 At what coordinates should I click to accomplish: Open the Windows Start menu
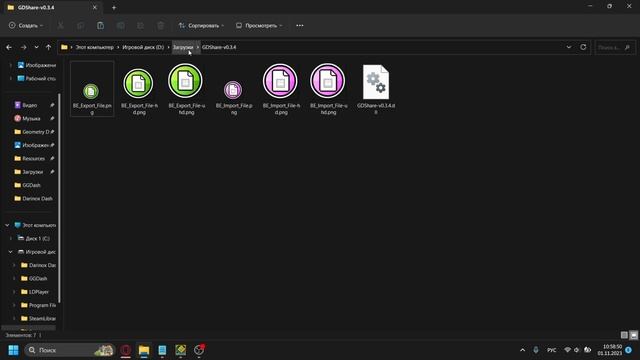[x=13, y=350]
